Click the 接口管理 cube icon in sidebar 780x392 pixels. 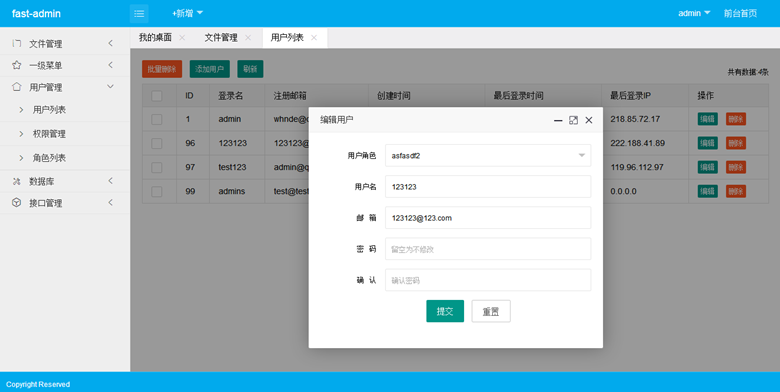click(x=16, y=203)
